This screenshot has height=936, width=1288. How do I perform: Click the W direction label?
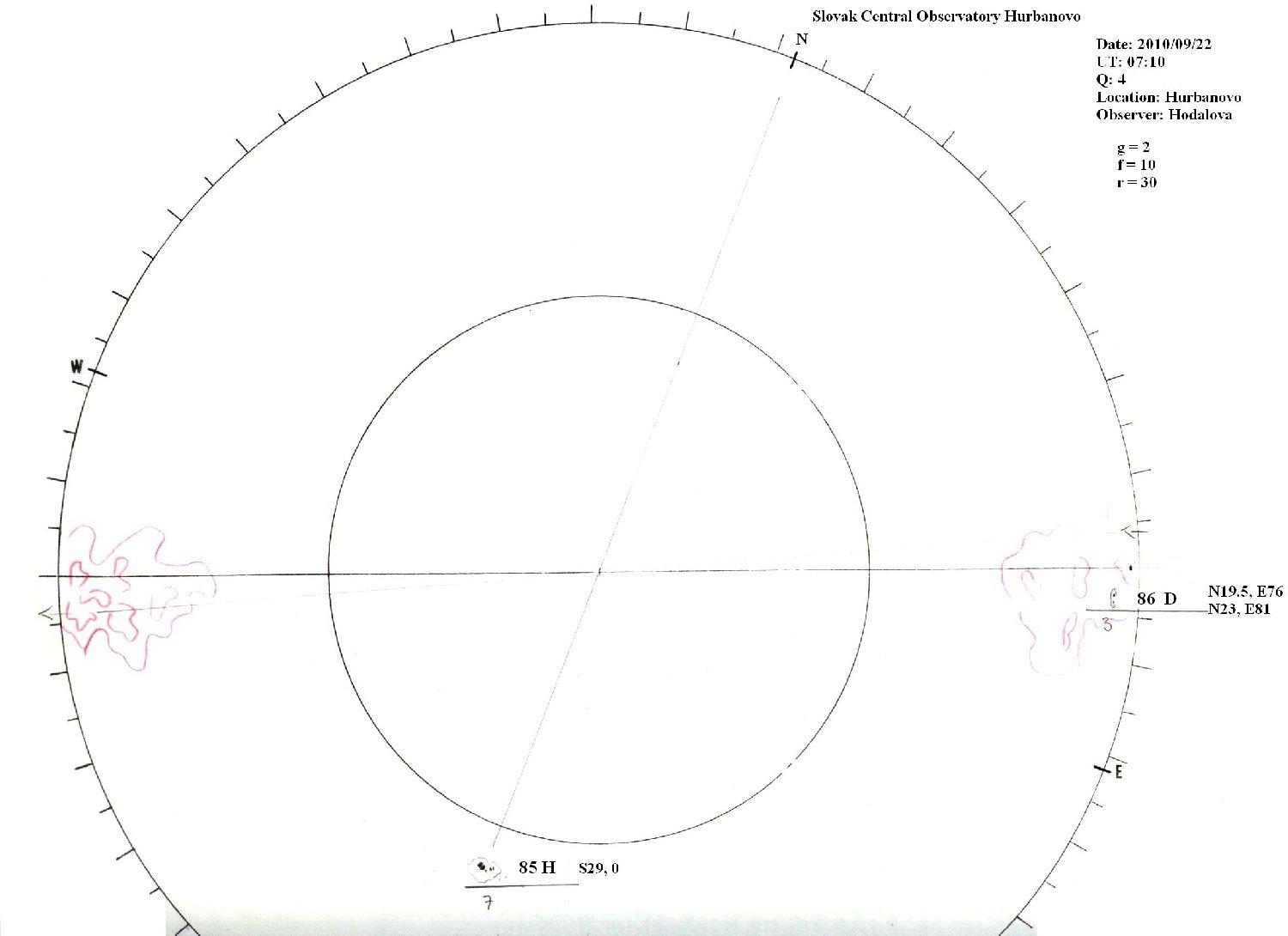coord(77,368)
